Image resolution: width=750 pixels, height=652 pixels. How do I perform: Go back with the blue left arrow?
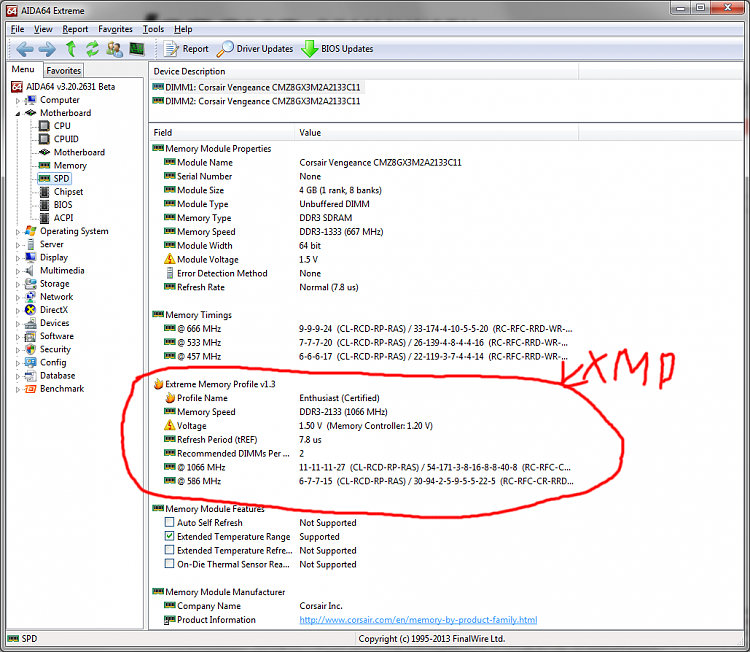click(x=25, y=49)
